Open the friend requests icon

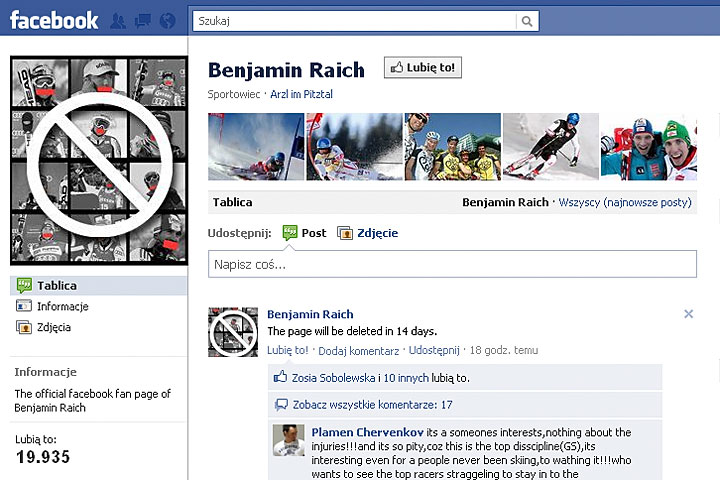[x=118, y=21]
